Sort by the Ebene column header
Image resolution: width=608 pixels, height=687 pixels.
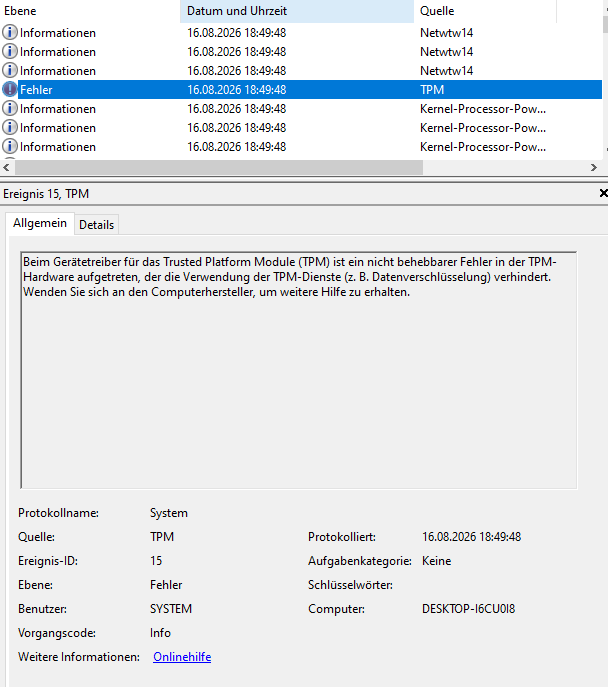point(90,11)
